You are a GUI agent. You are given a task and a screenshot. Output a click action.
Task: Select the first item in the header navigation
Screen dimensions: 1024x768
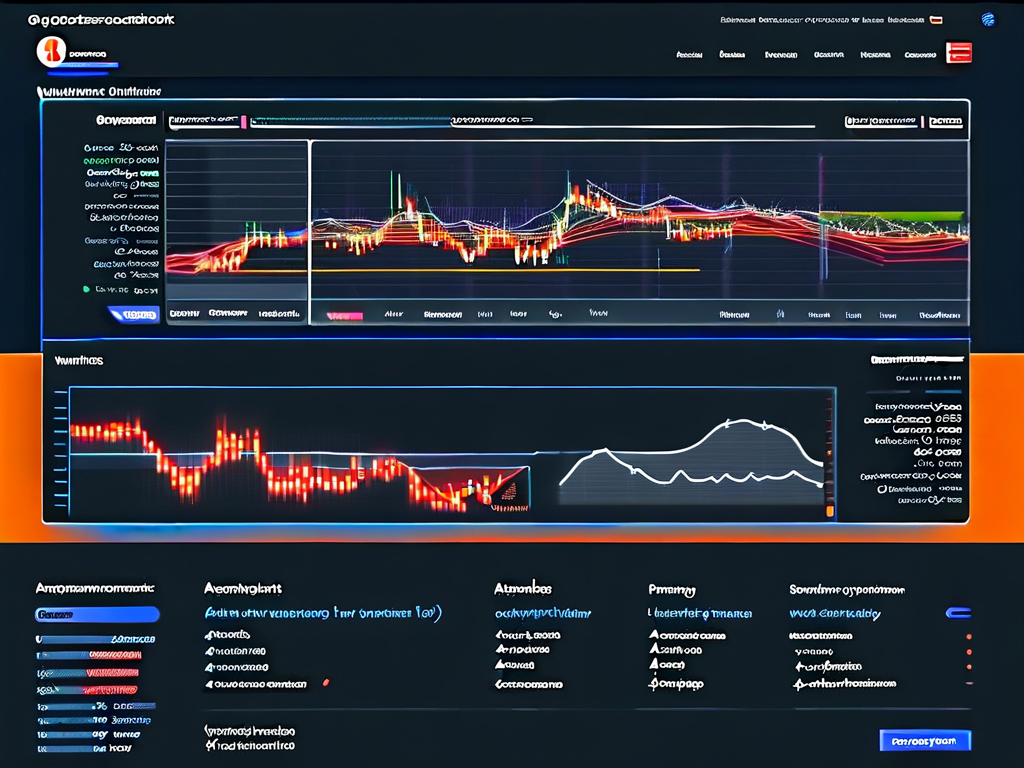(689, 55)
